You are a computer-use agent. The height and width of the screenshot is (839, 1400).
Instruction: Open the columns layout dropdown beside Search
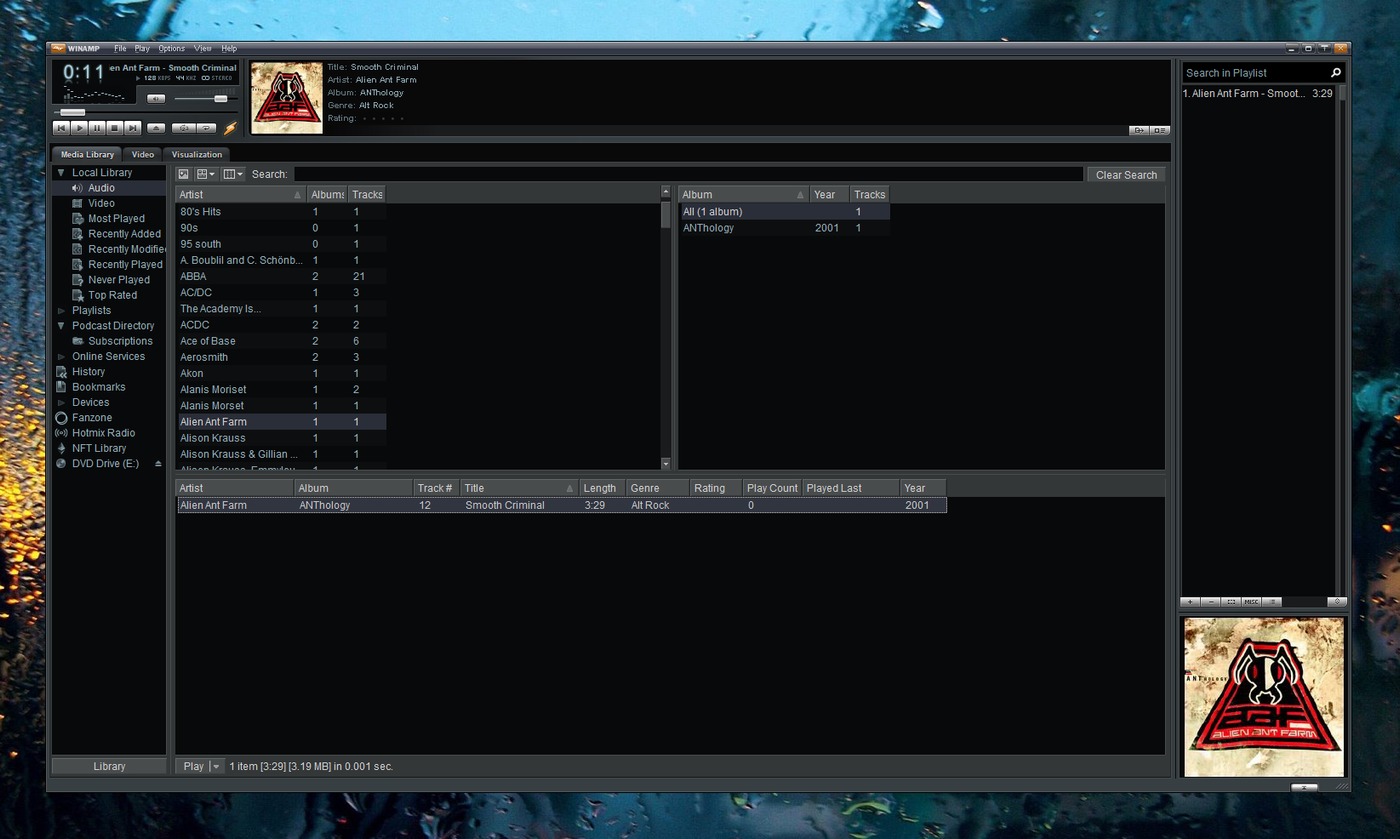[x=232, y=174]
